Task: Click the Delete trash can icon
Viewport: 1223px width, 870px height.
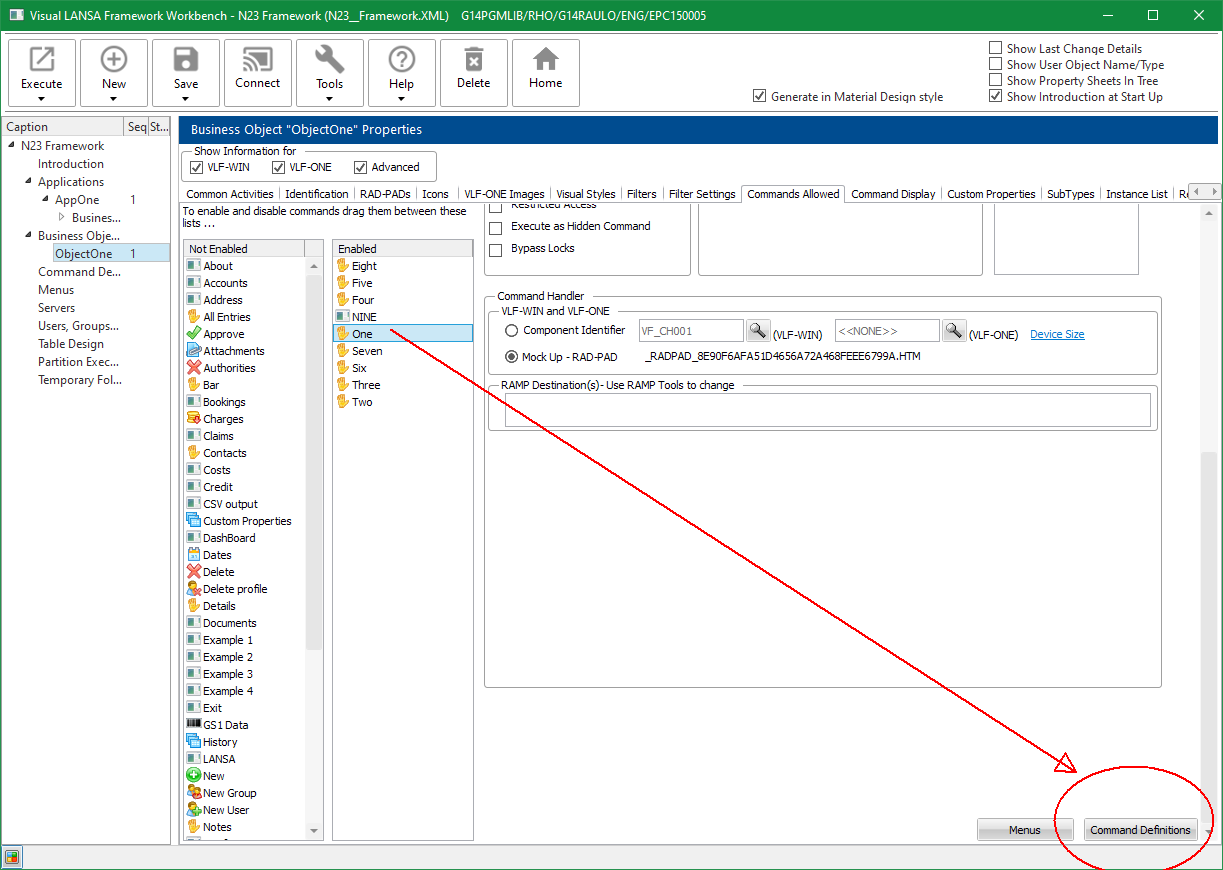Action: [x=474, y=59]
